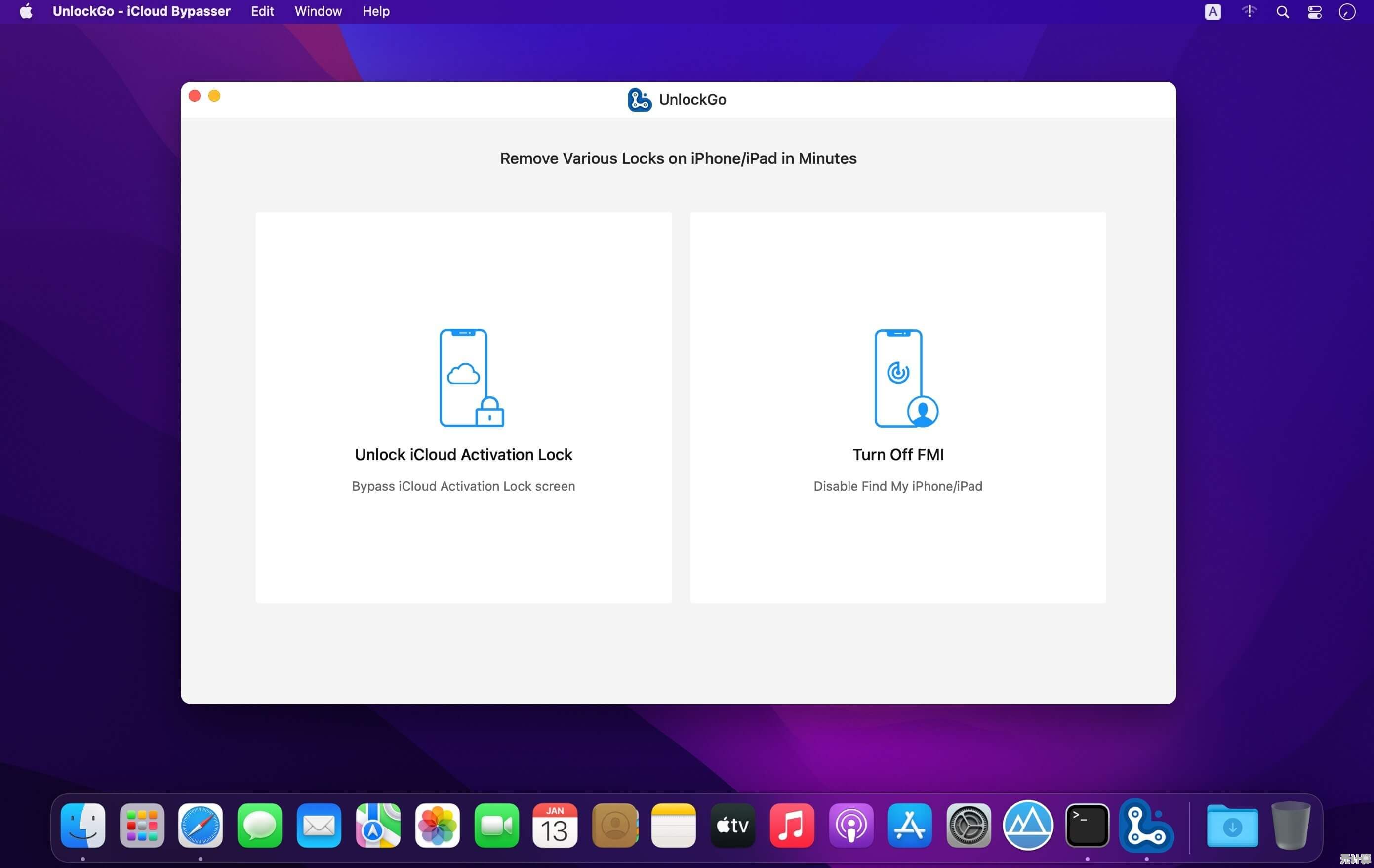Open Mail from the Dock
1374x868 pixels.
coord(319,825)
